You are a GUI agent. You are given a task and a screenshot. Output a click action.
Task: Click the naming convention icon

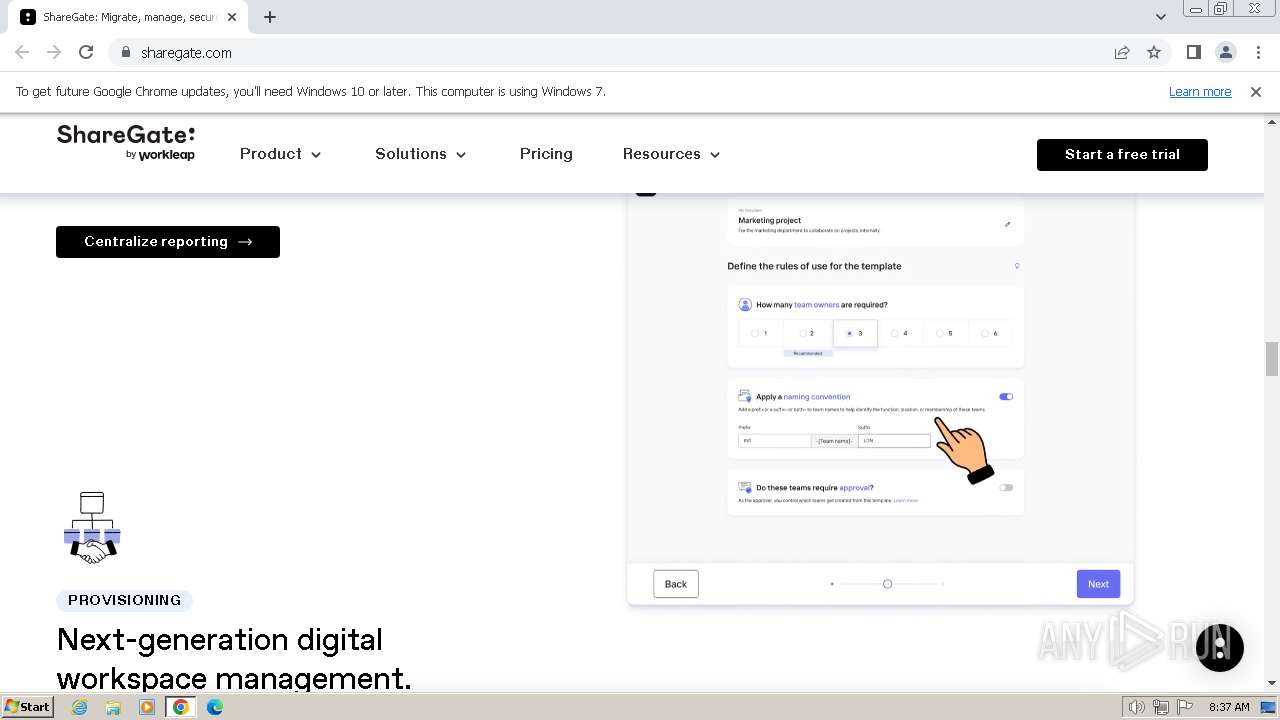click(745, 396)
